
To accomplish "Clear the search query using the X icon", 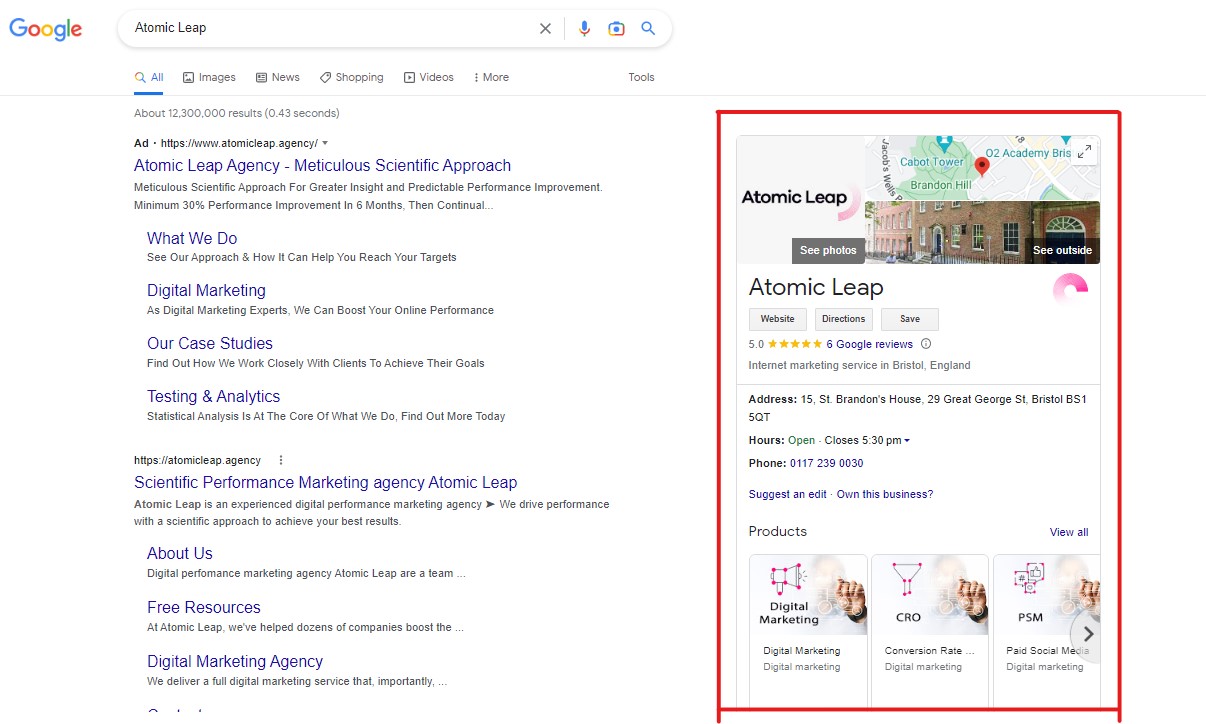I will (545, 28).
